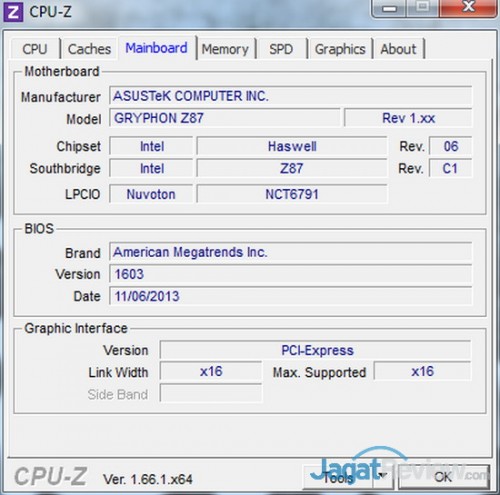This screenshot has width=500, height=495.
Task: Switch to the Graphics tab
Action: point(340,49)
